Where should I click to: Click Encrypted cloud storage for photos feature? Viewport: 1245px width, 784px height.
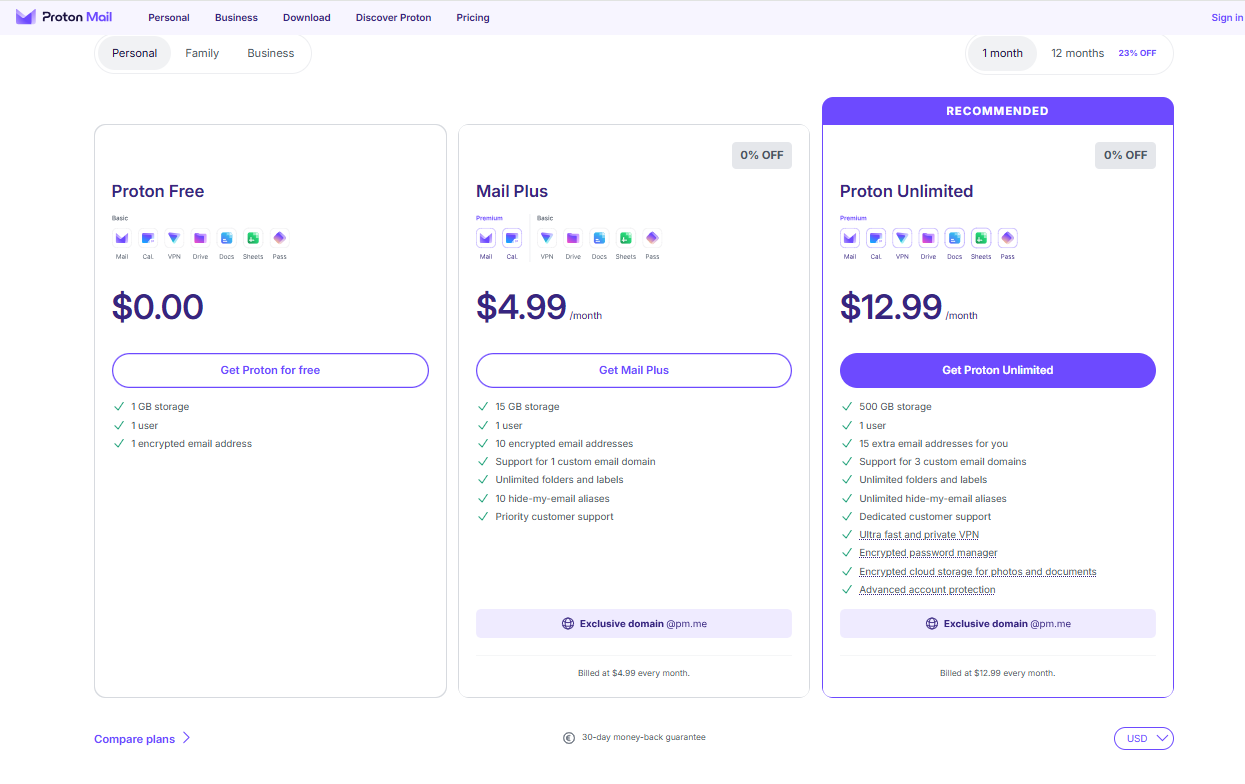pyautogui.click(x=978, y=572)
